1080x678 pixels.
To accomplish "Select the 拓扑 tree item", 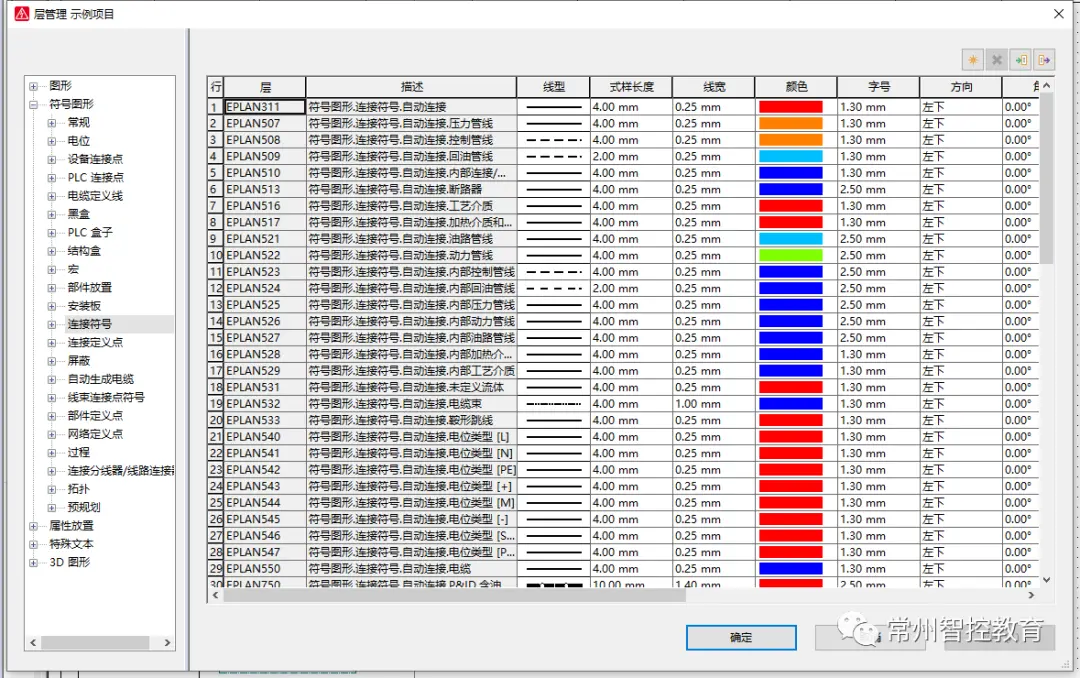I will coord(79,489).
